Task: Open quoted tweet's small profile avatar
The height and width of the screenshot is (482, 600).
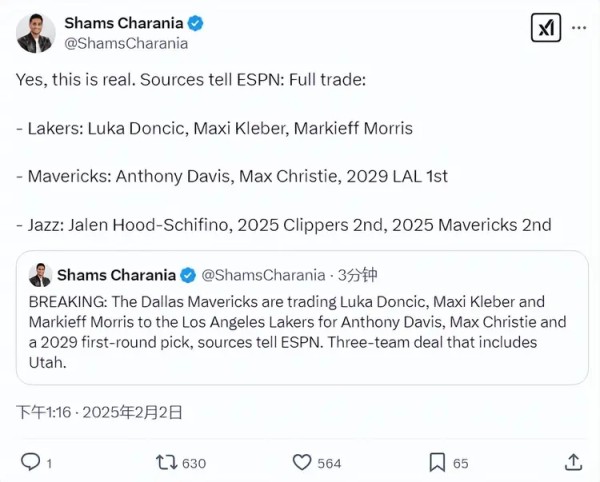Action: [41, 275]
